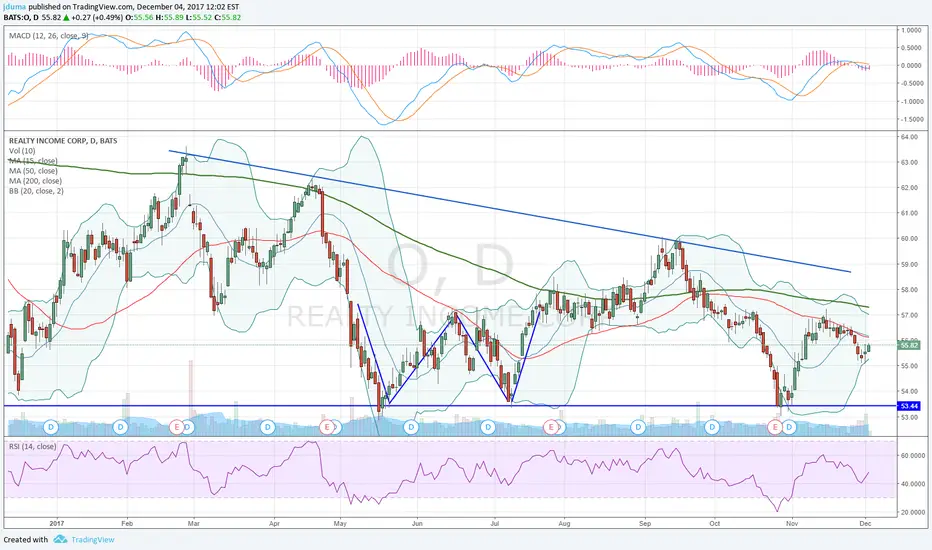Click the 58.00 price axis label
932x550 pixels.
pos(910,290)
